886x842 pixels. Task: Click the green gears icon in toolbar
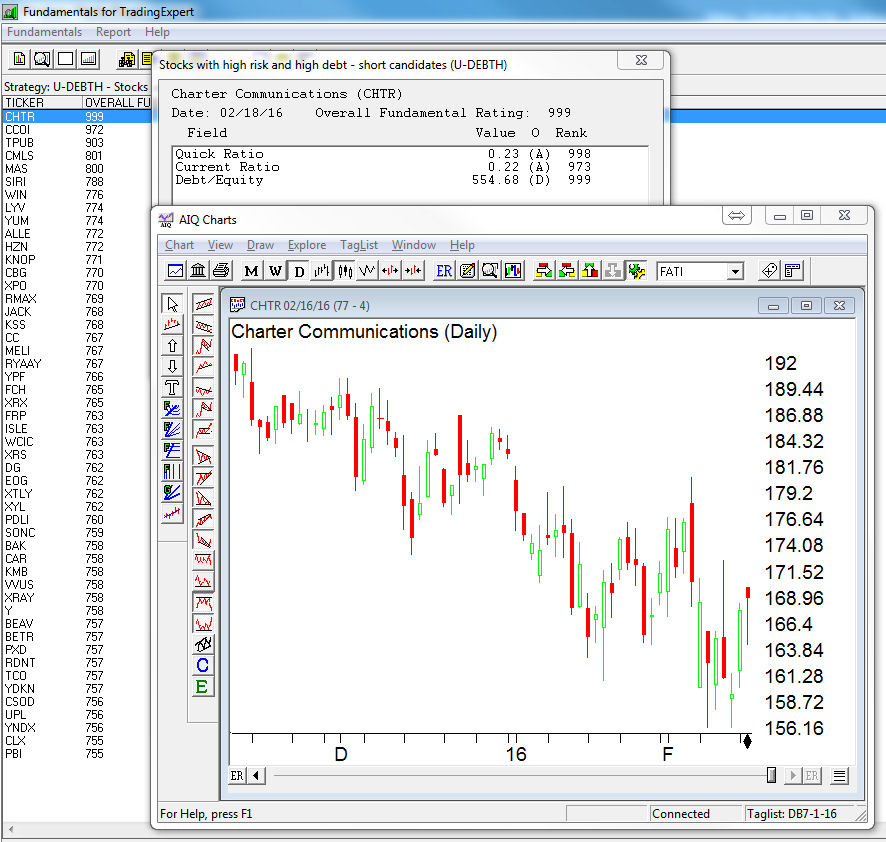(x=636, y=271)
